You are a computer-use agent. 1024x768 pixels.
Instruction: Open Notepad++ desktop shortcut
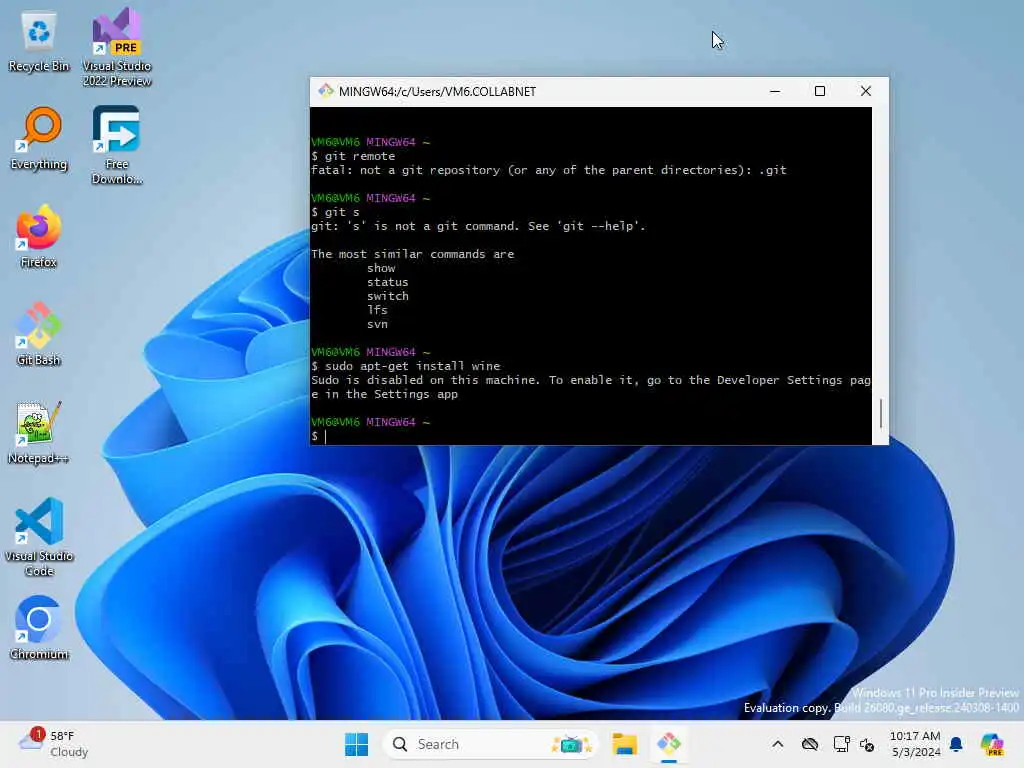39,432
